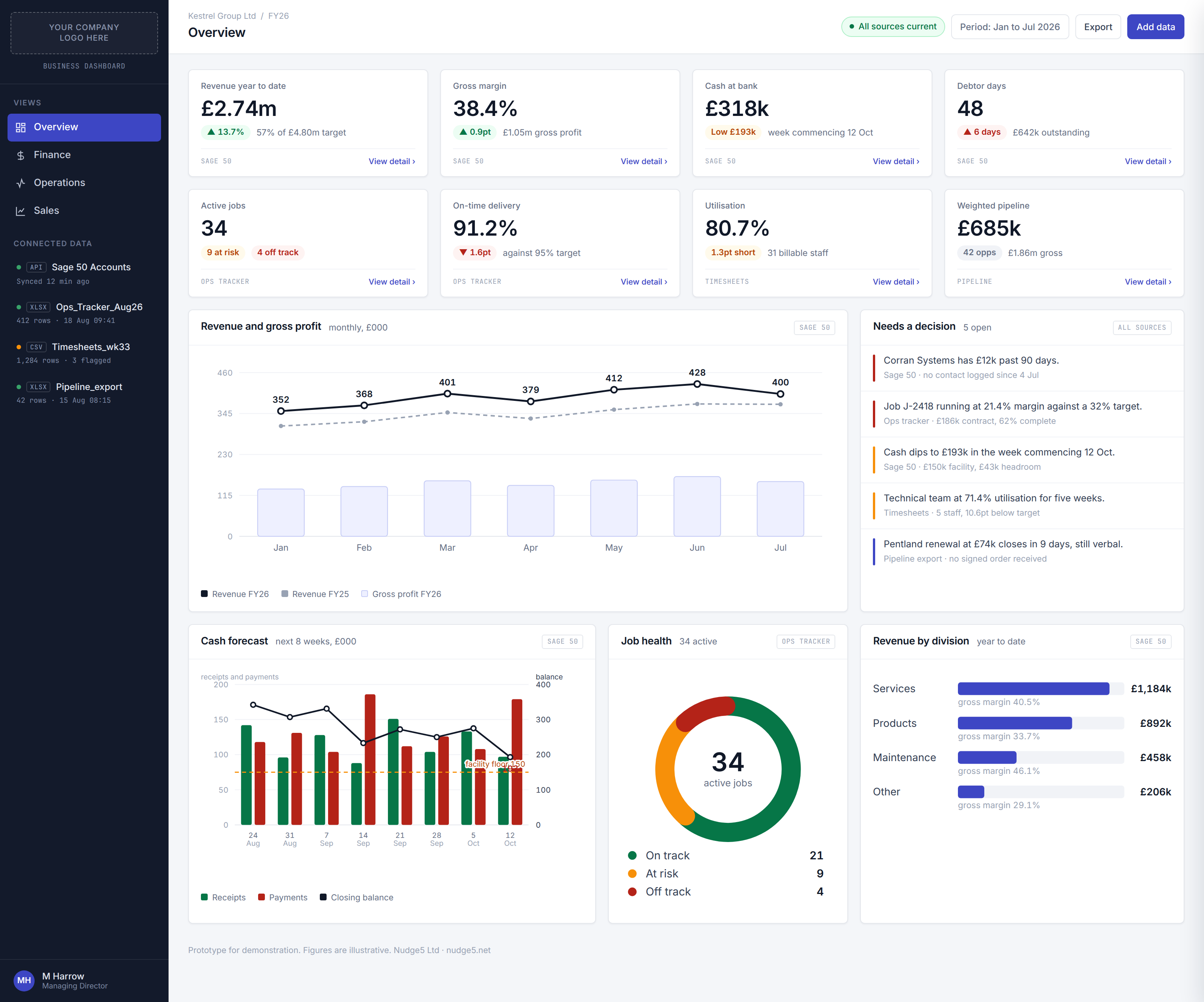
Task: Click the 9 at risk badge
Action: click(223, 252)
